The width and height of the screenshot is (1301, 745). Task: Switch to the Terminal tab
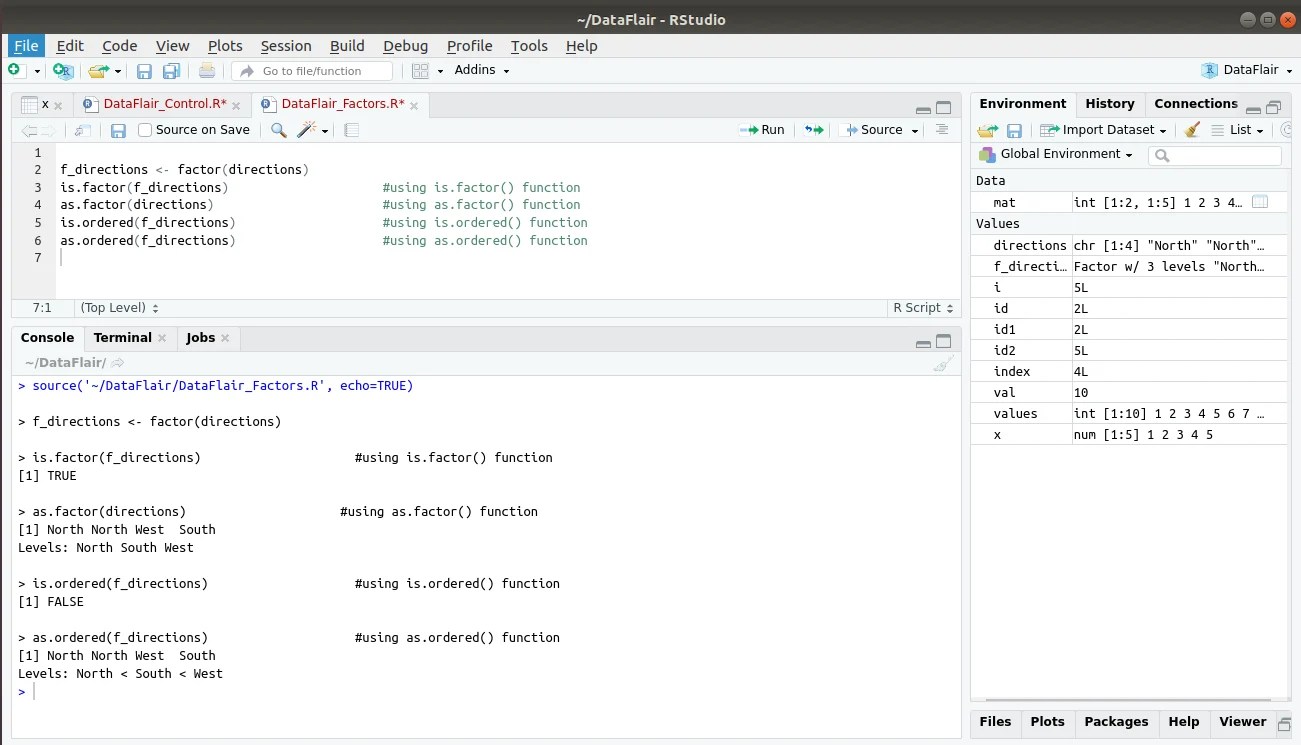122,337
